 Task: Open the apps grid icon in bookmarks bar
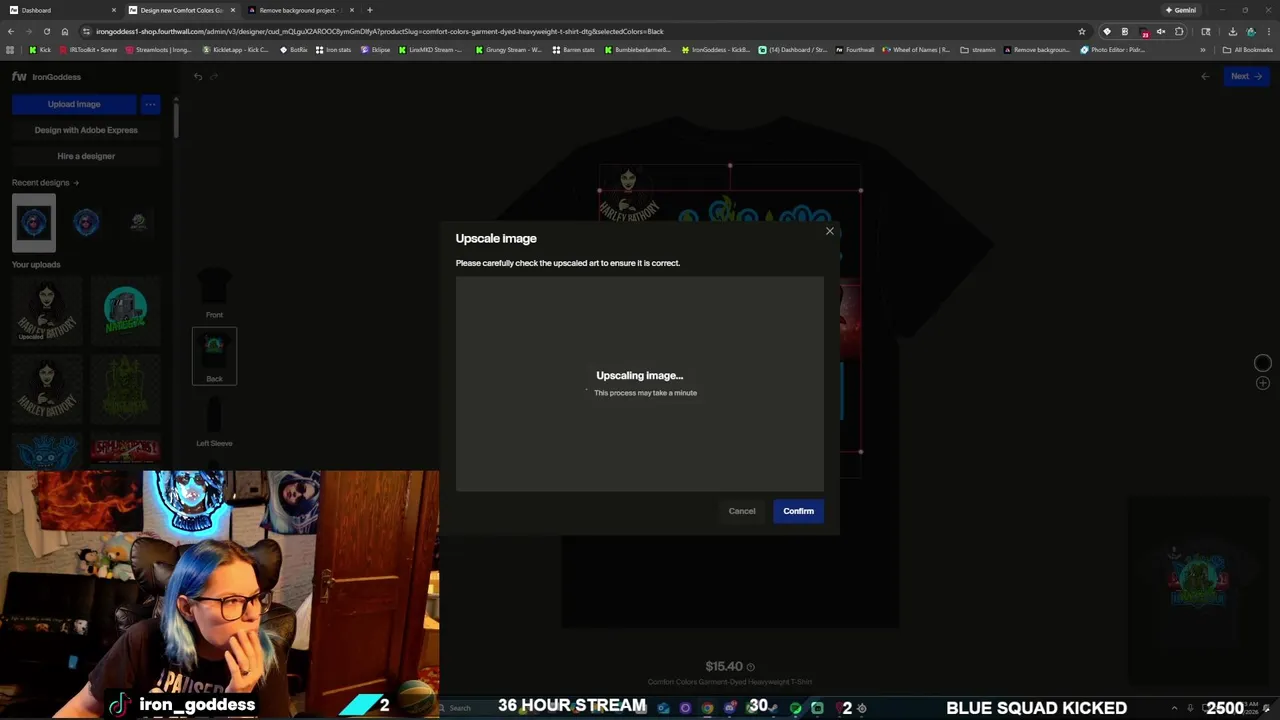click(x=10, y=49)
